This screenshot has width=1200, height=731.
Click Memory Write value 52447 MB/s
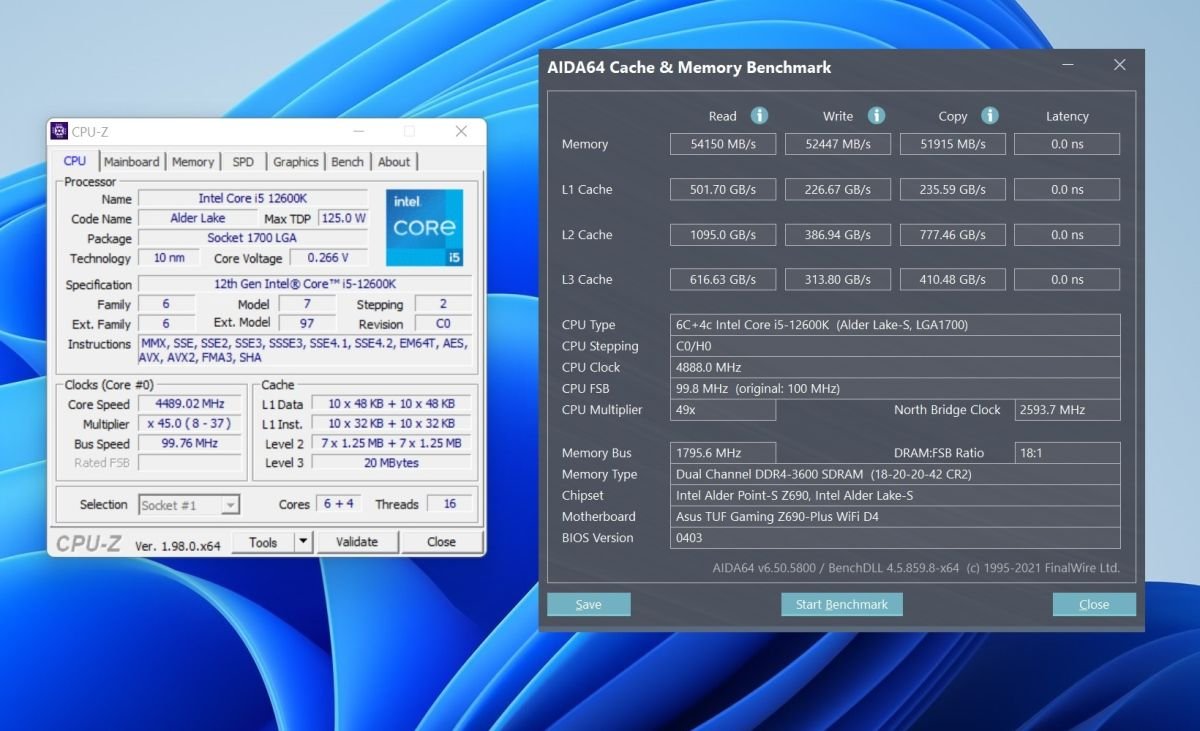click(837, 144)
